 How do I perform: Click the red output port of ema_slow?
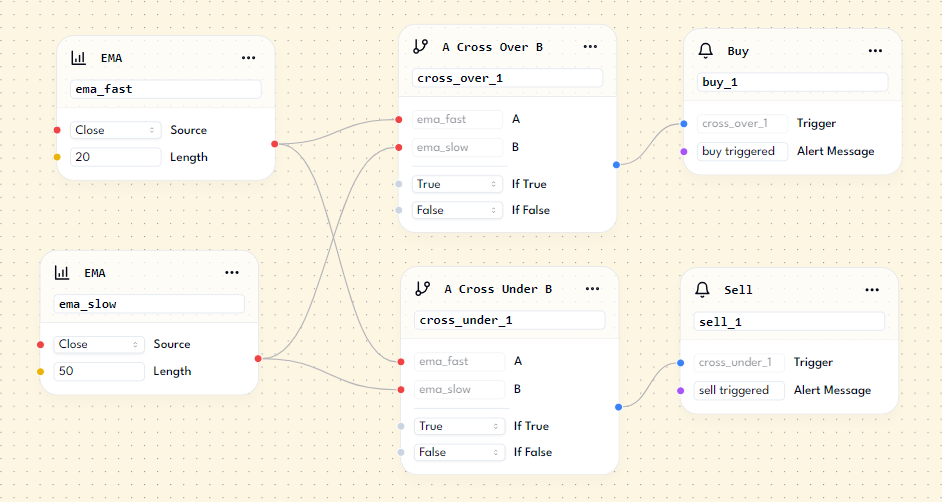coord(258,358)
